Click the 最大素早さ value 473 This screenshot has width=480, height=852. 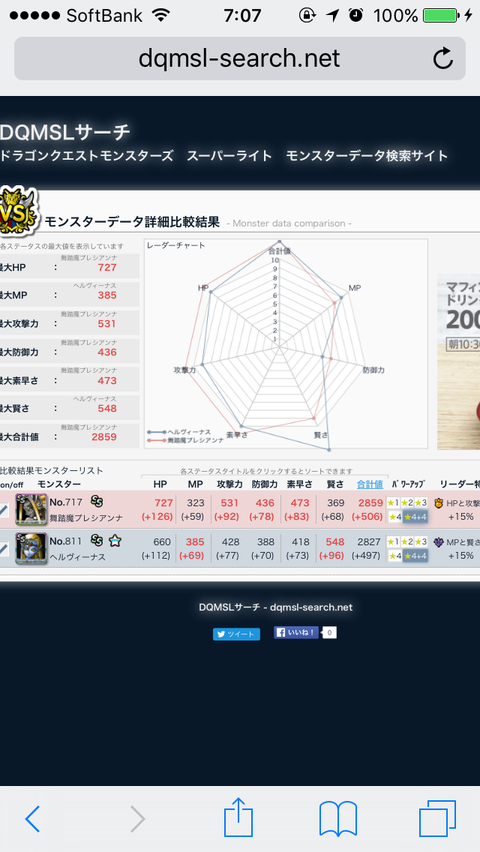click(x=107, y=380)
